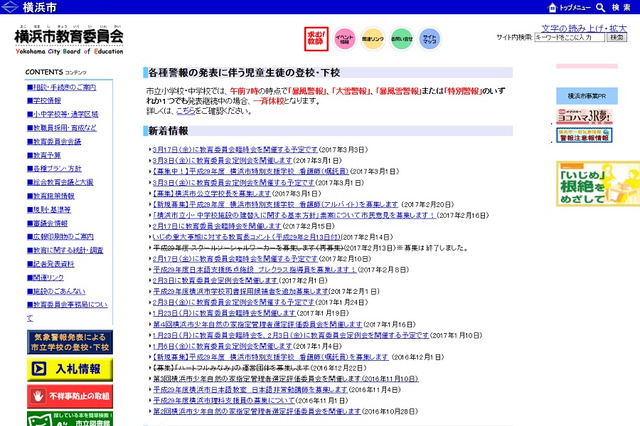Open the 不祥事防止の取組 red banner
Screen dimensions: 640x426
pyautogui.click(x=70, y=396)
